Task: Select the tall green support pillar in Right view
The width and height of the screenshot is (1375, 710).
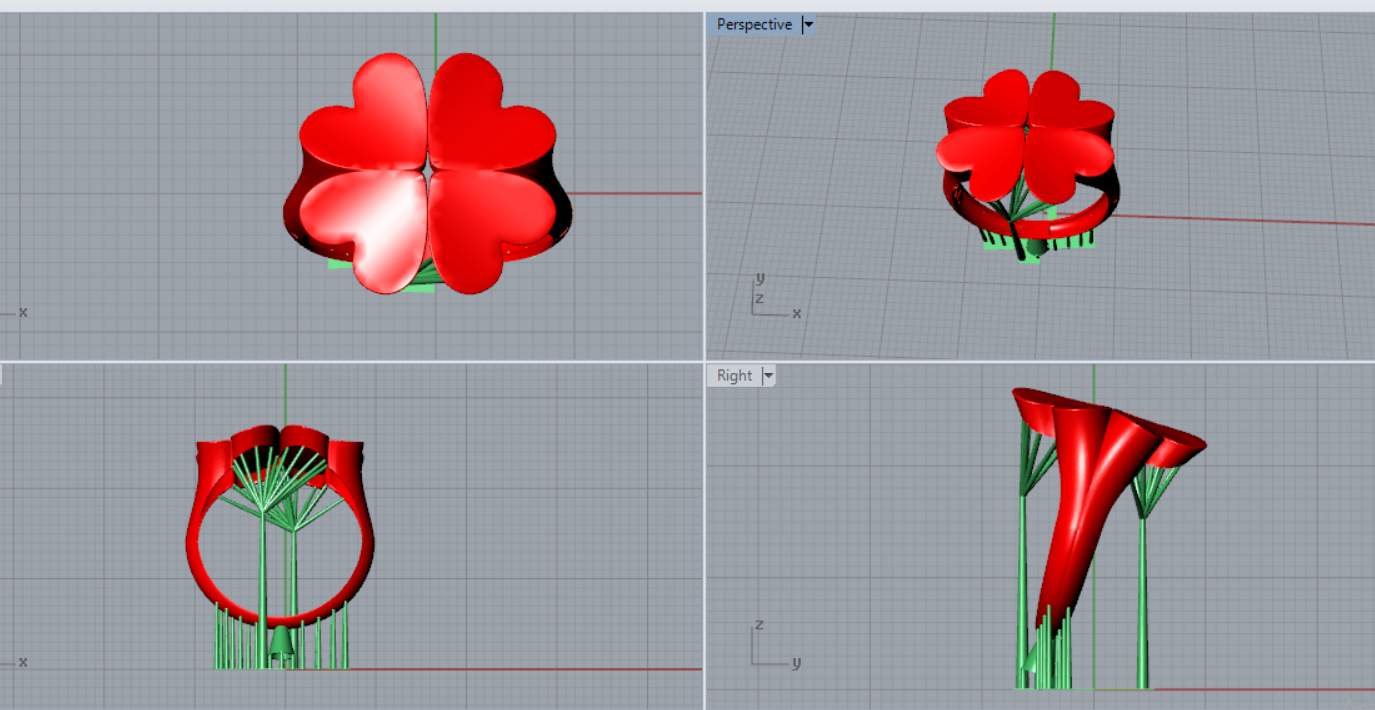Action: pyautogui.click(x=1143, y=600)
